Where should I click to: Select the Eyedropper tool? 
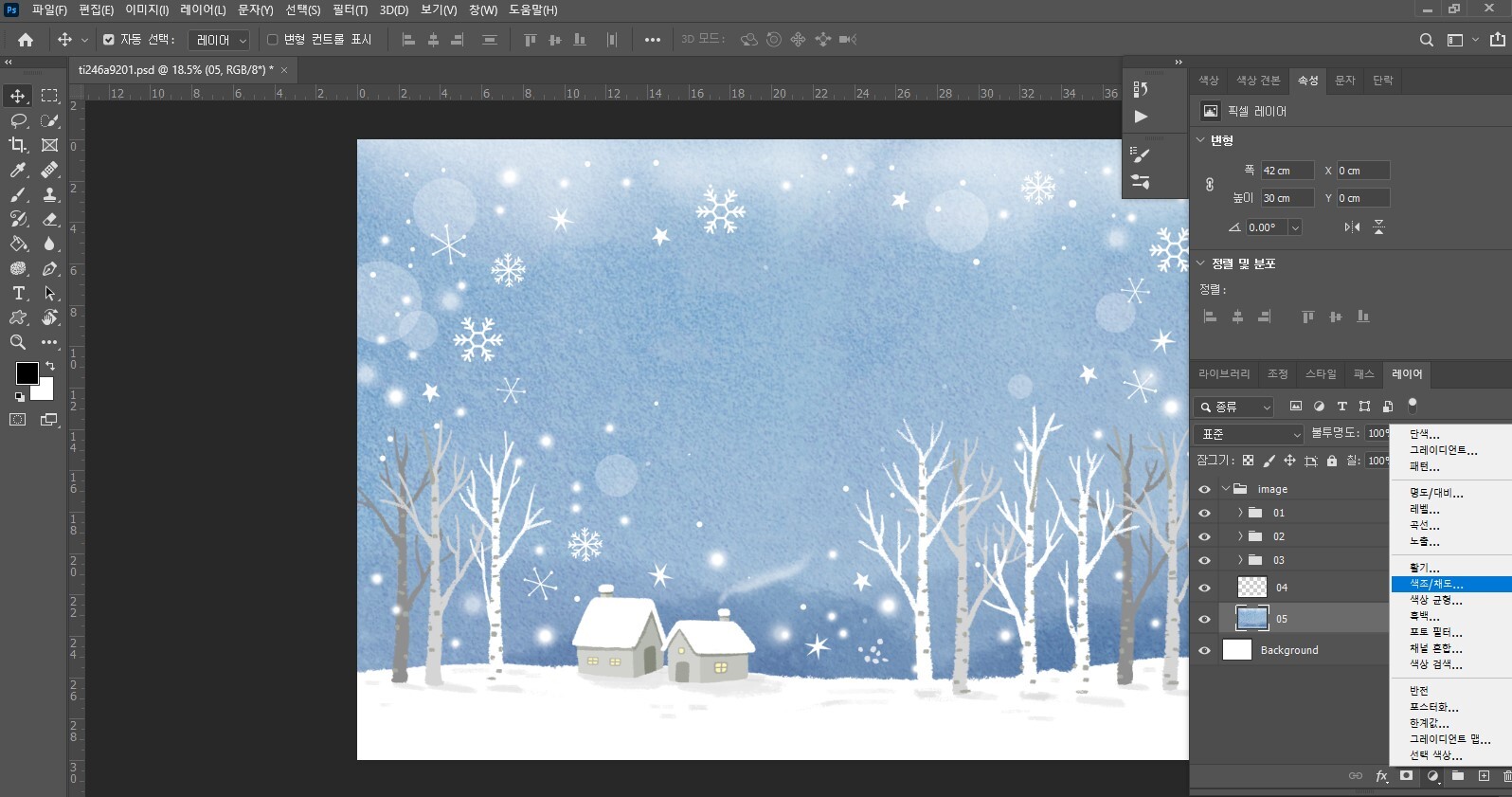18,170
